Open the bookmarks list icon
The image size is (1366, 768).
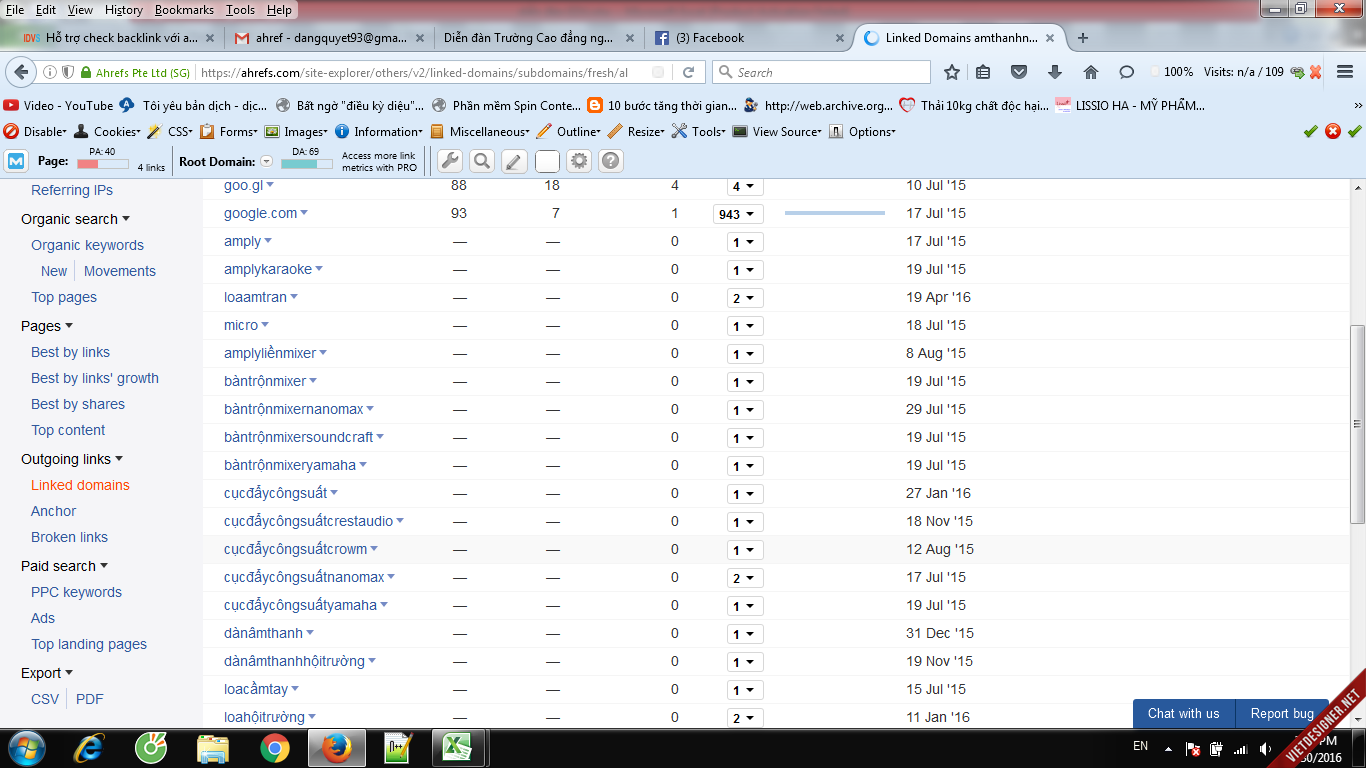click(x=983, y=72)
